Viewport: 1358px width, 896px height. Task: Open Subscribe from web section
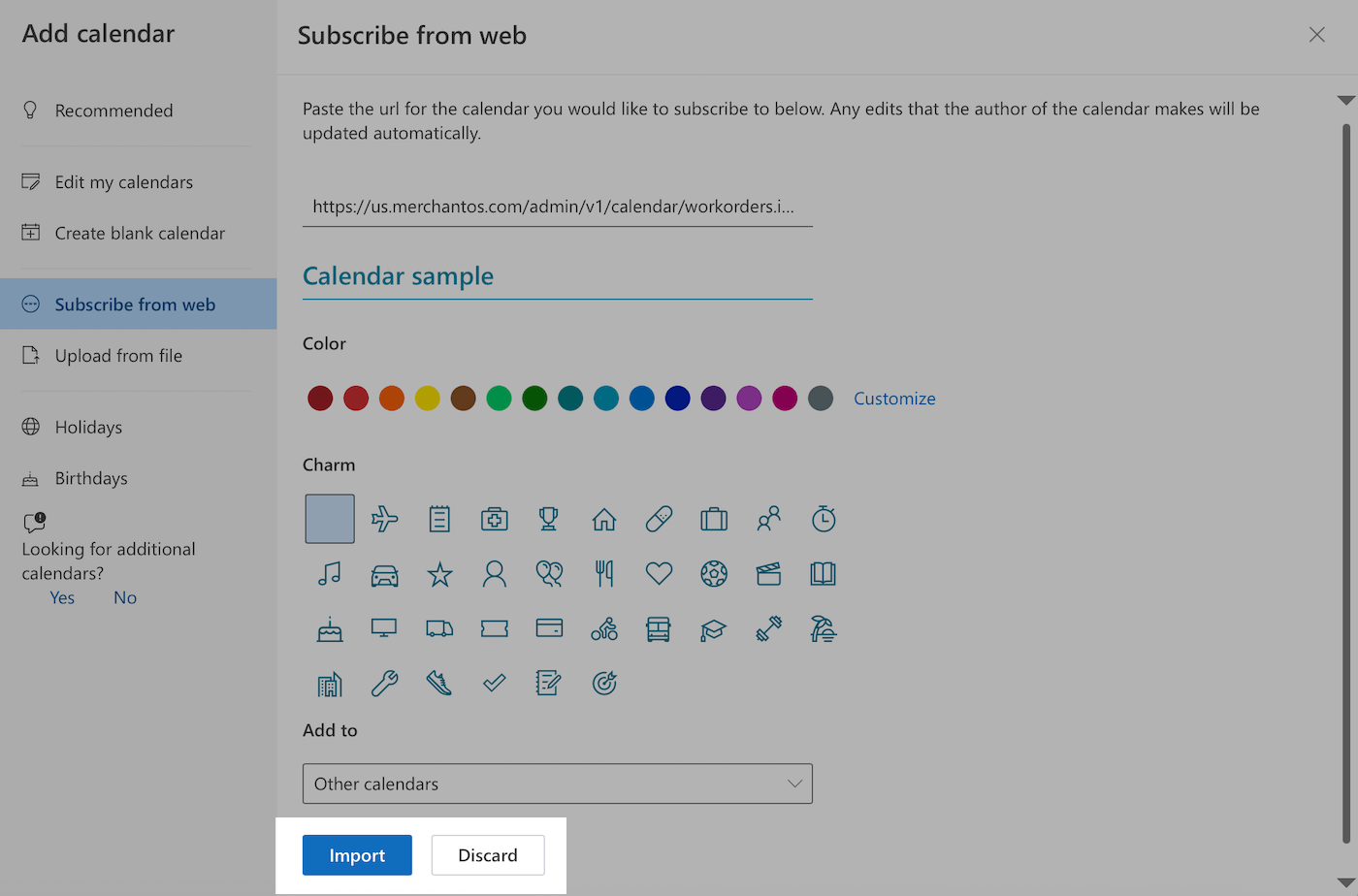135,304
